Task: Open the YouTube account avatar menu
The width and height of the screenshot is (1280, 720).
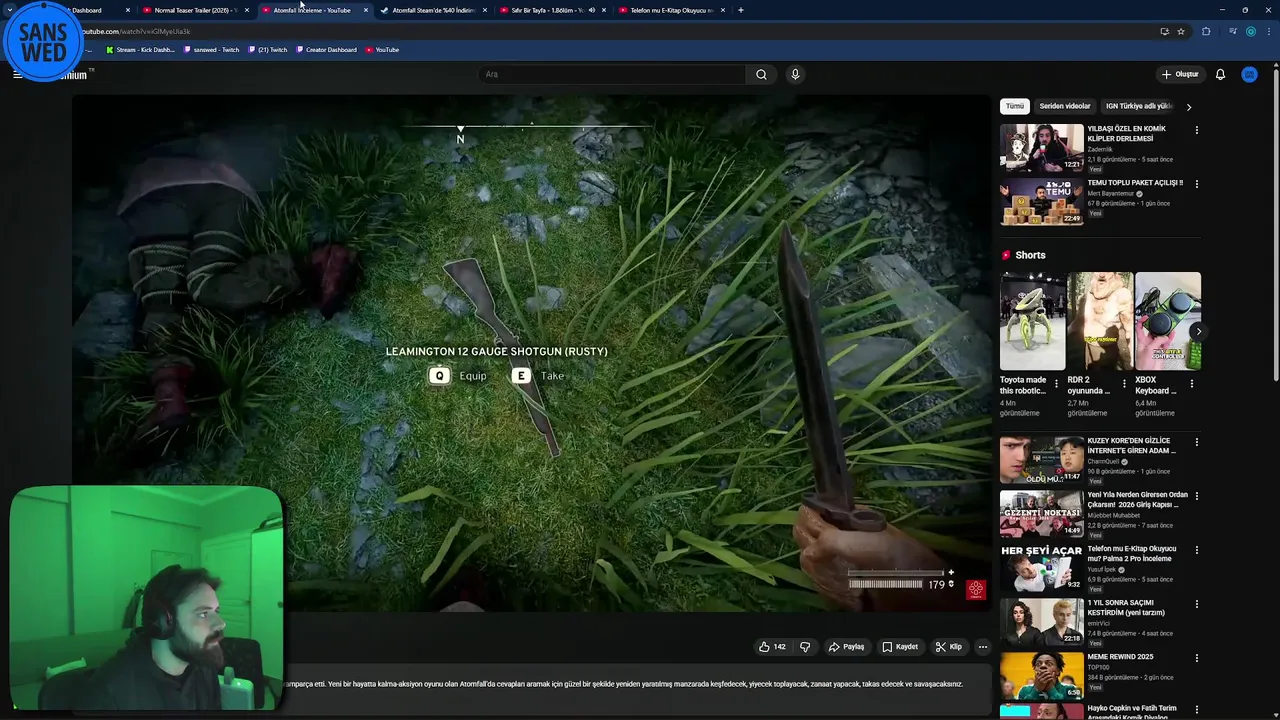Action: point(1249,74)
